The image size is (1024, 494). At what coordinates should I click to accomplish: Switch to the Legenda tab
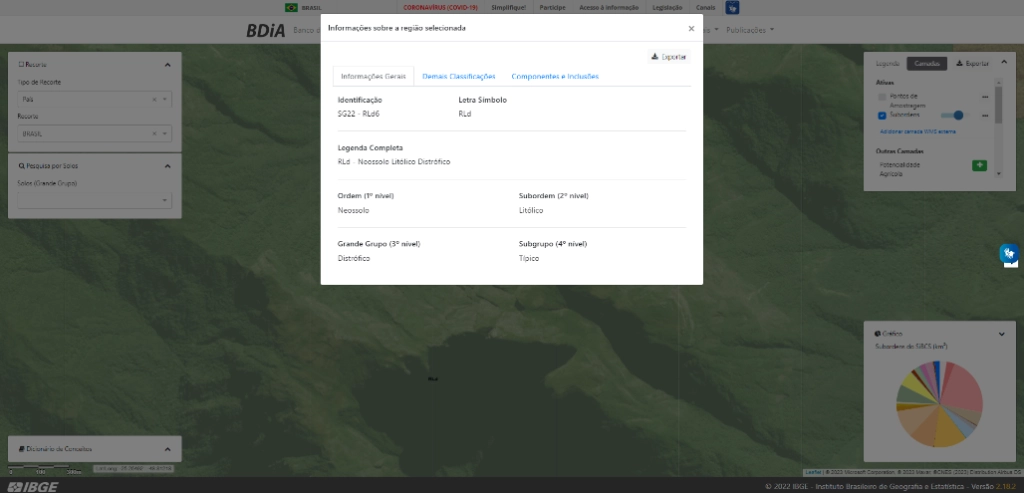tap(888, 63)
